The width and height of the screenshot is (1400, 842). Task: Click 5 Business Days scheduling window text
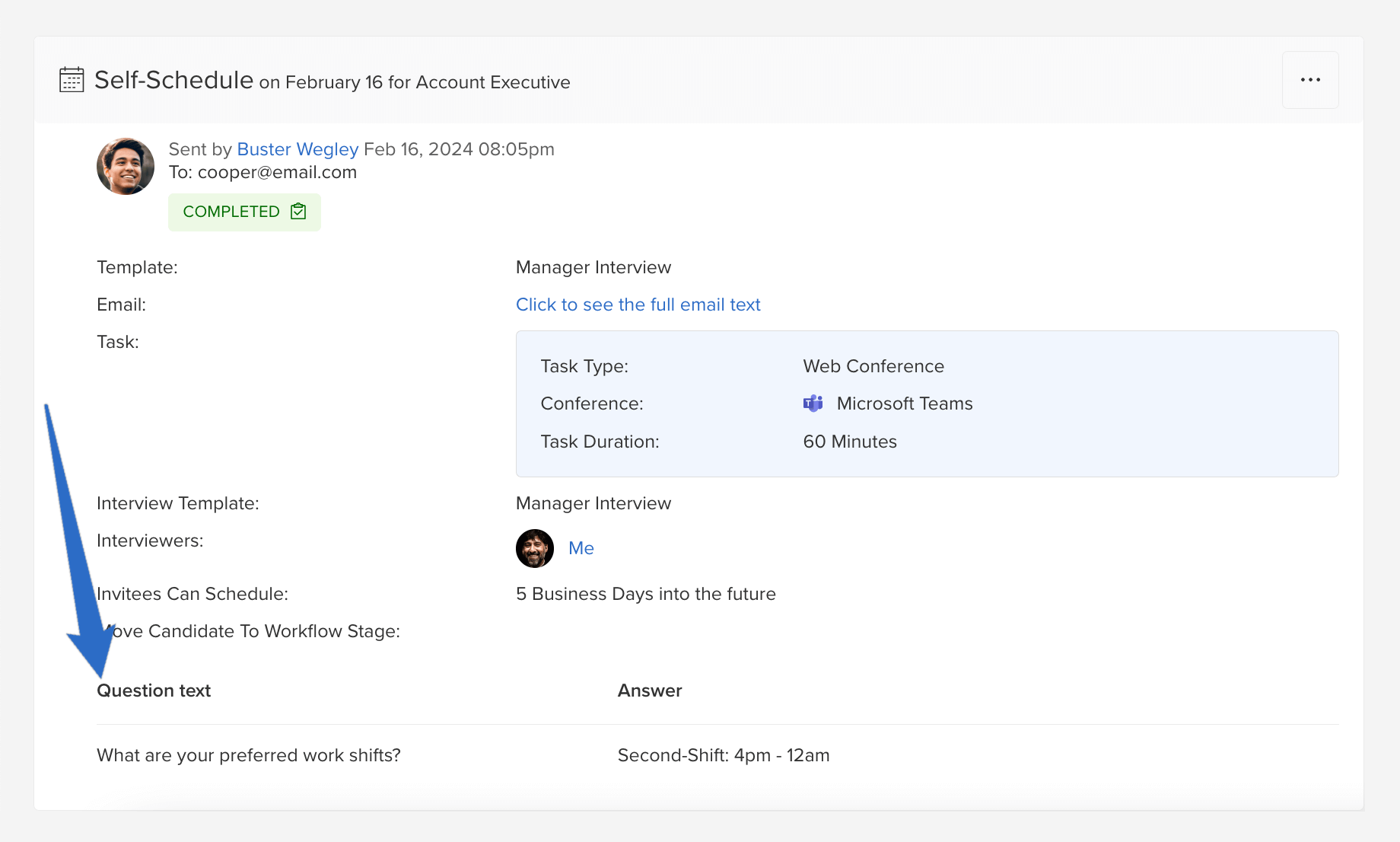click(x=645, y=594)
